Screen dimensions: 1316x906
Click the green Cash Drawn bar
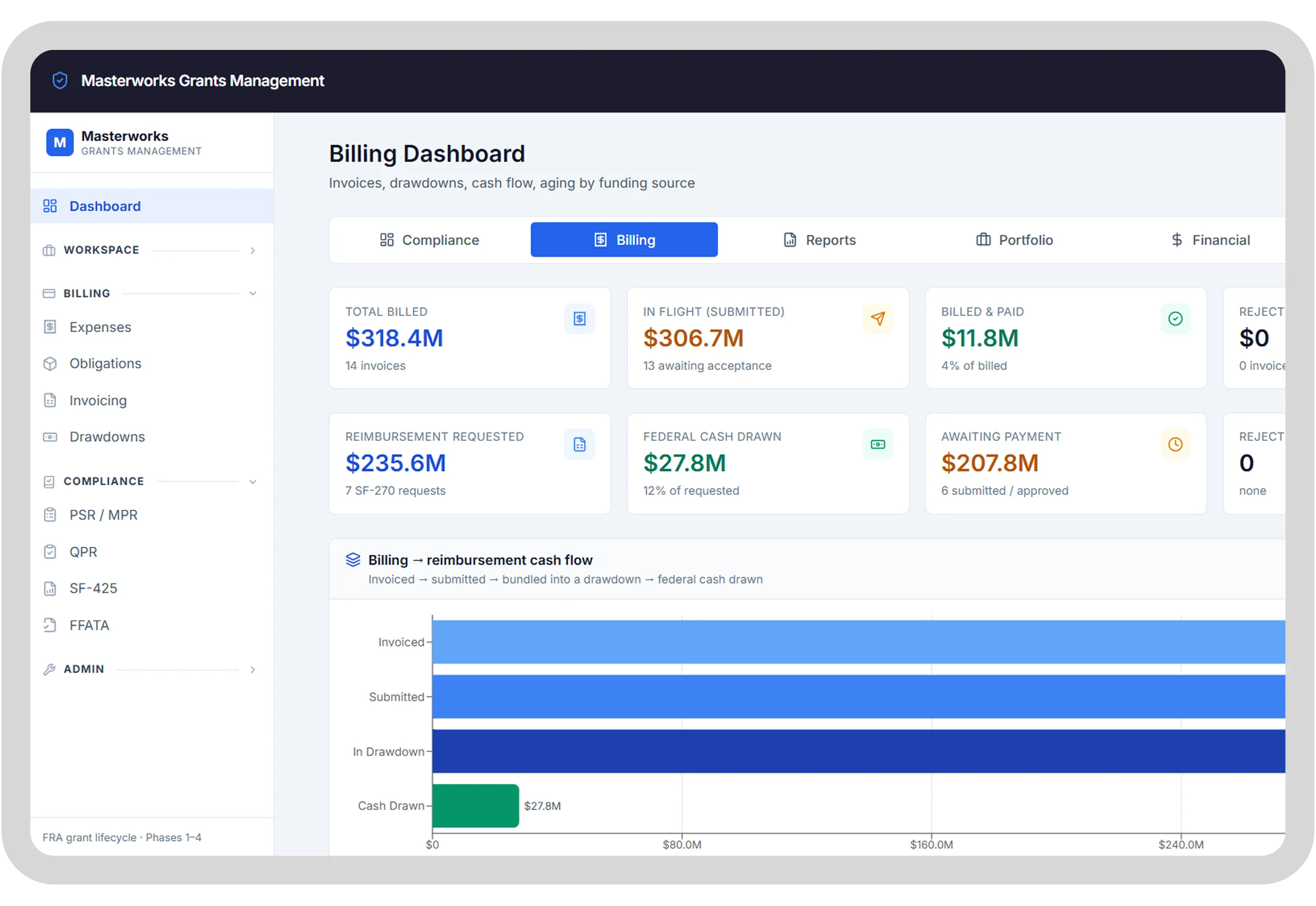pos(475,806)
